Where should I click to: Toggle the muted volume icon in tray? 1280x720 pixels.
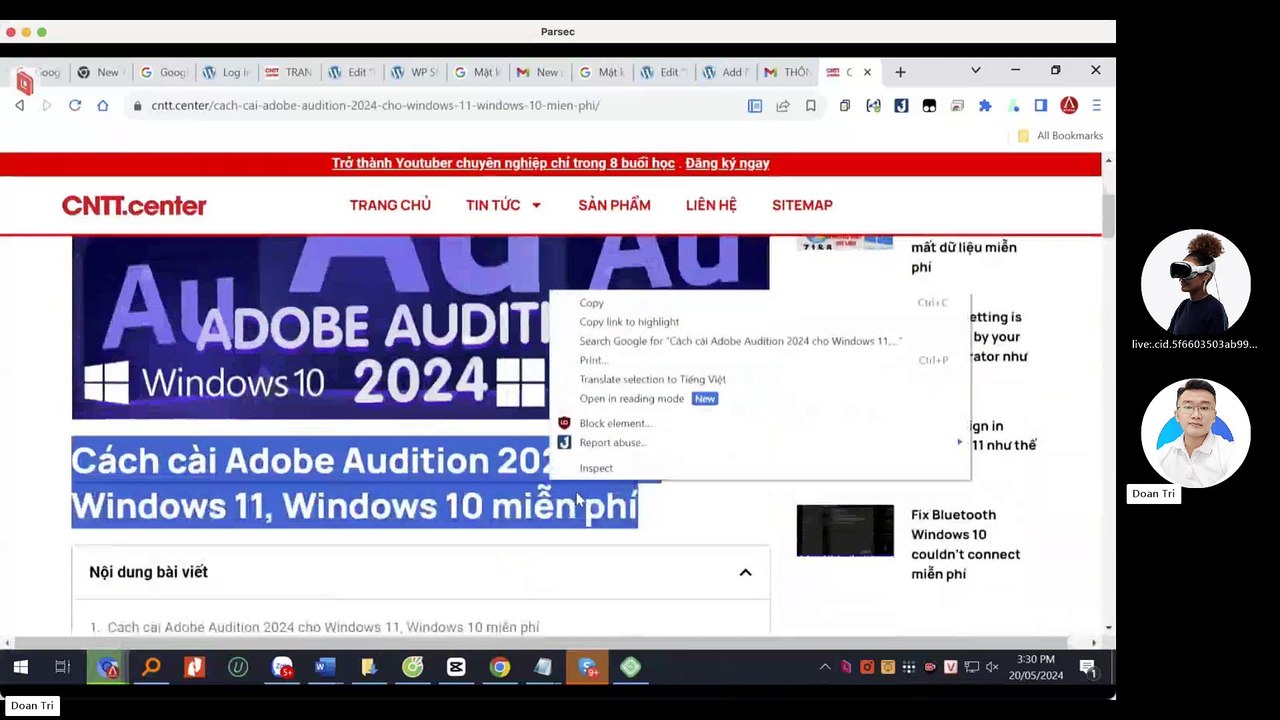[992, 667]
